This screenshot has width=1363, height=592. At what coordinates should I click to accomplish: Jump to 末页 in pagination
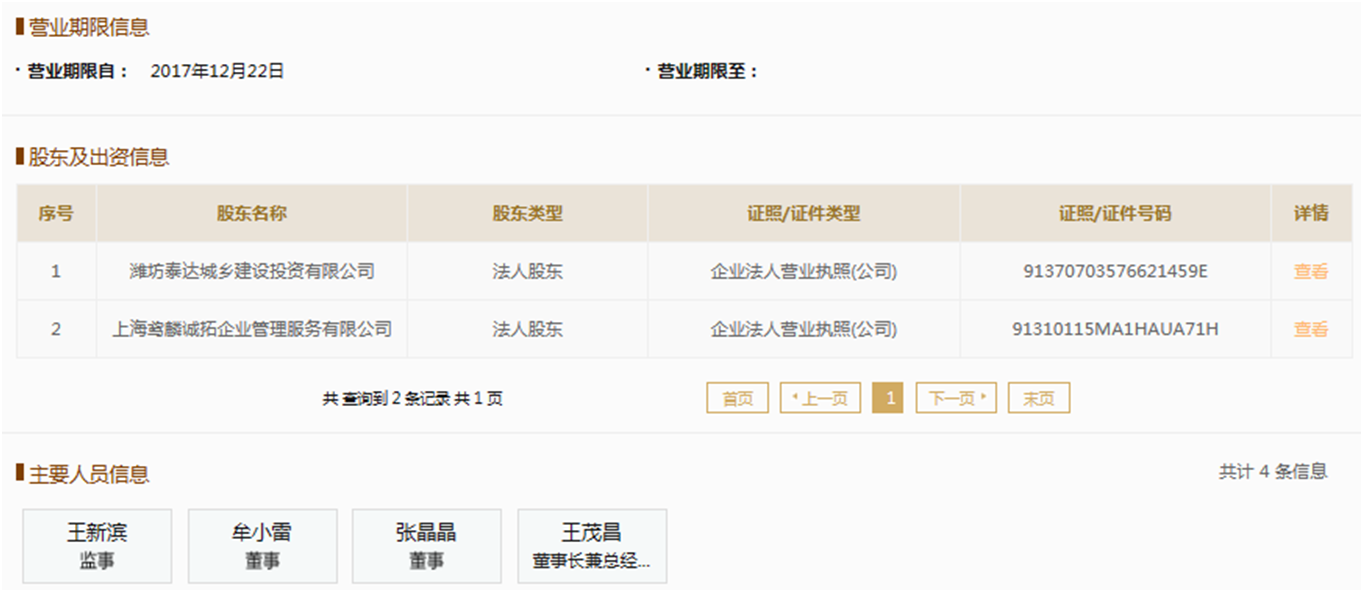tap(1038, 398)
